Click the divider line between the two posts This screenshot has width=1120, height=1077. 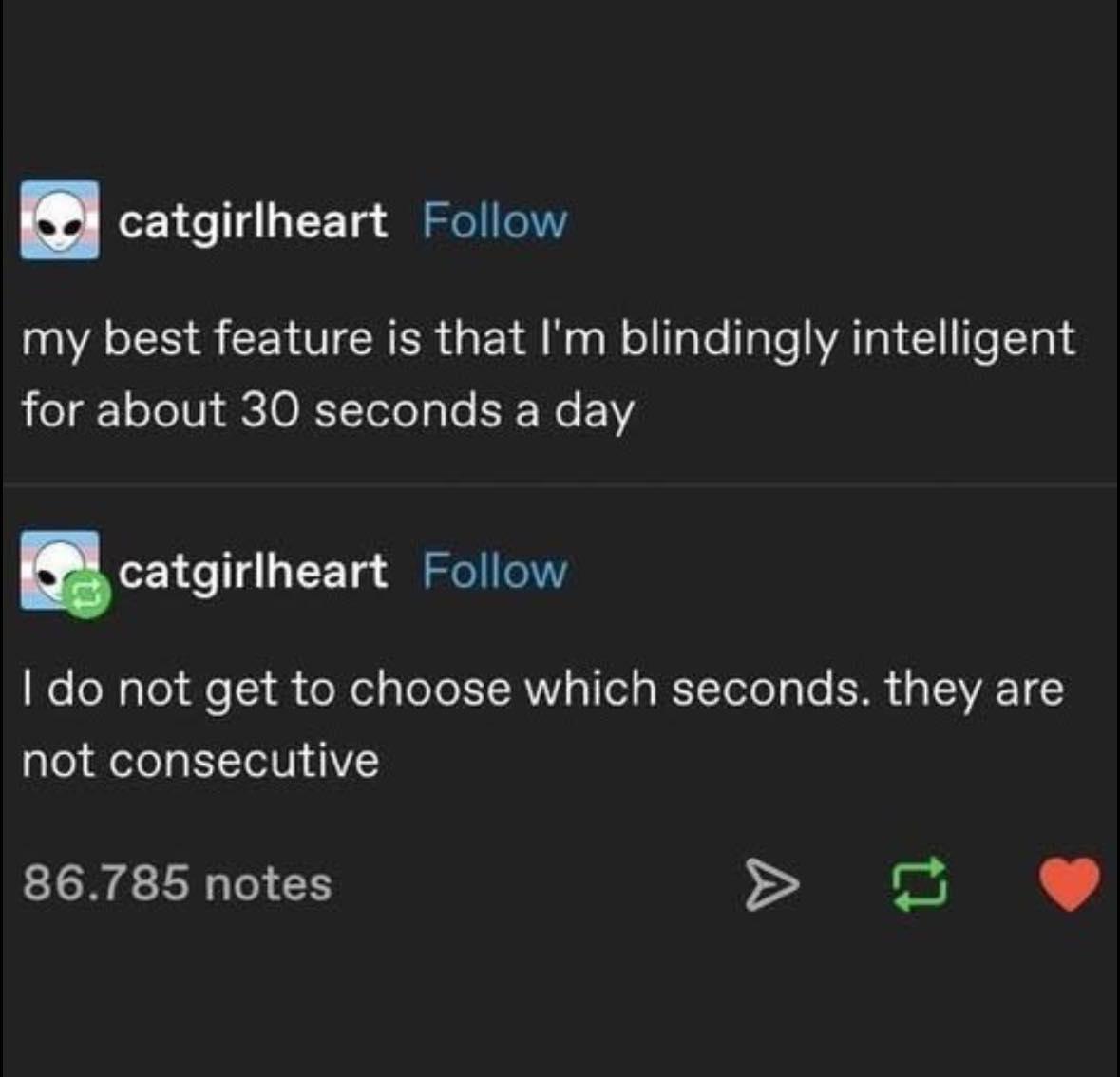coord(560,485)
